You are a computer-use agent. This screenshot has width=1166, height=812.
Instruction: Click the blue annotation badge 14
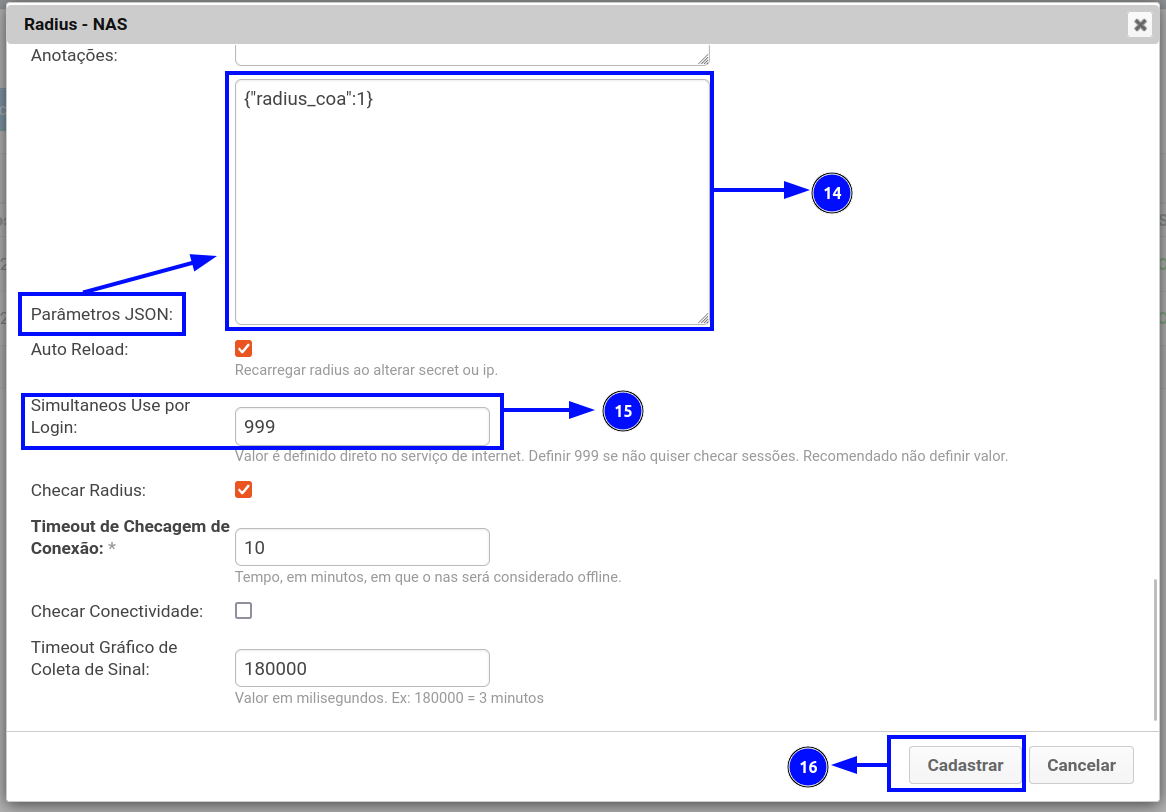(831, 193)
